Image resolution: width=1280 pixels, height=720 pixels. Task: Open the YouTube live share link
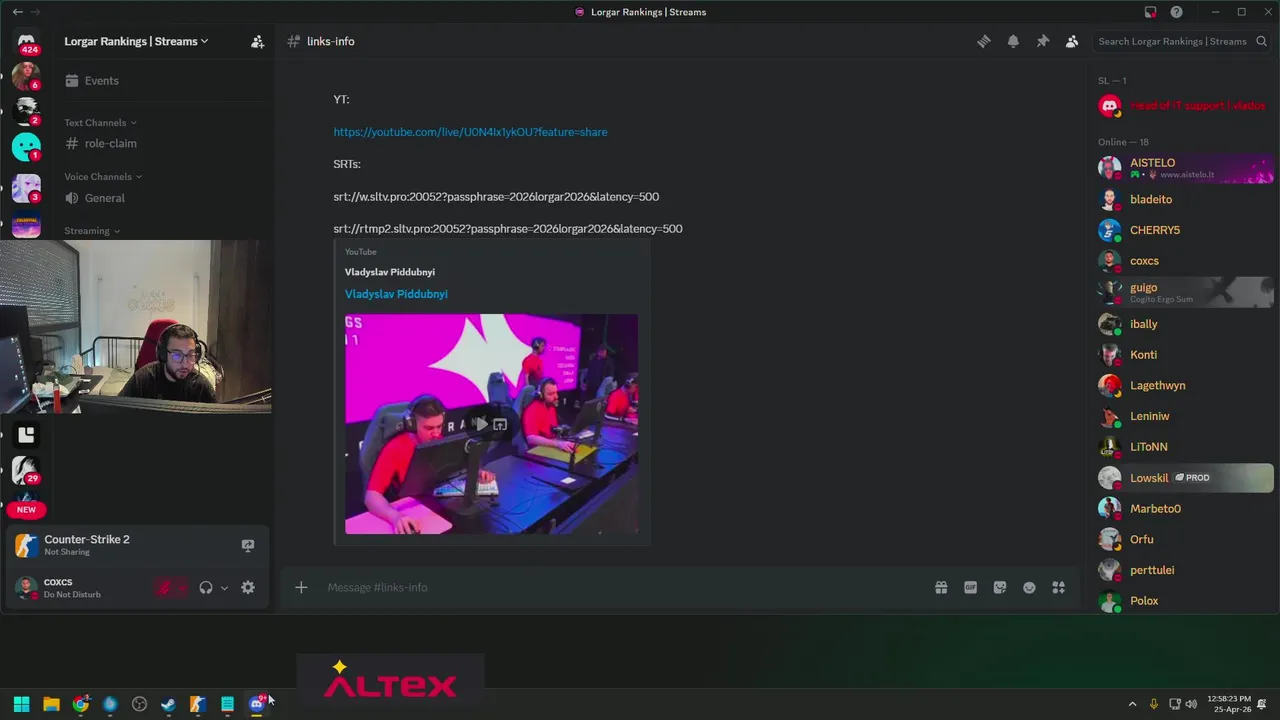pos(470,132)
